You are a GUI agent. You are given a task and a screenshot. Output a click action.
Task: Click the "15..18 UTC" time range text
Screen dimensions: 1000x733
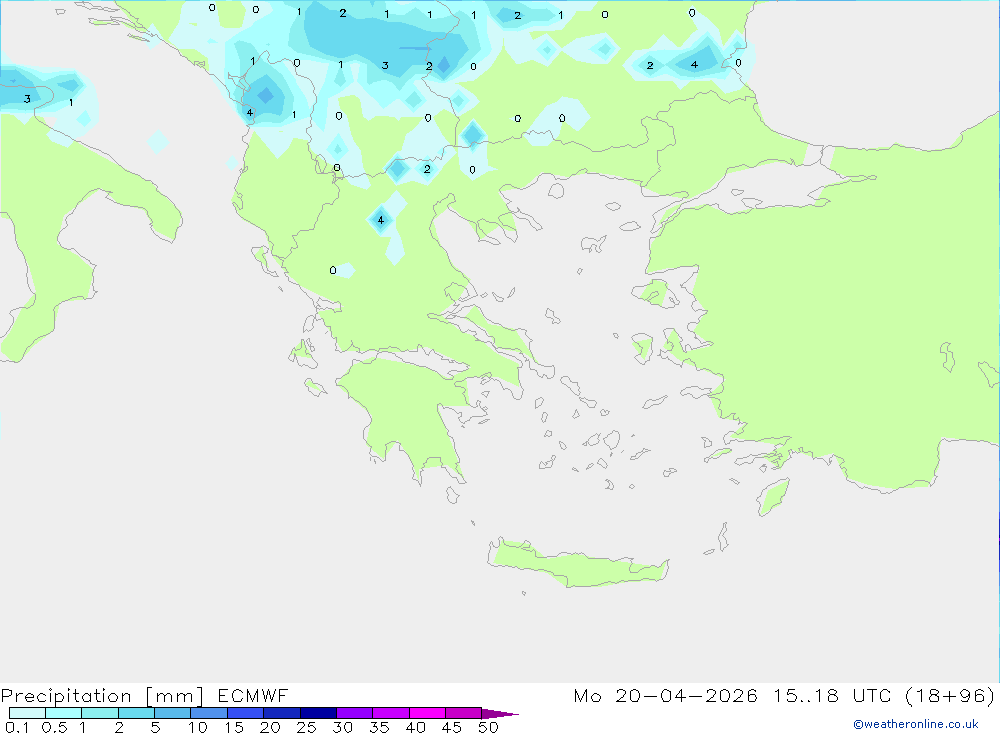pos(832,696)
